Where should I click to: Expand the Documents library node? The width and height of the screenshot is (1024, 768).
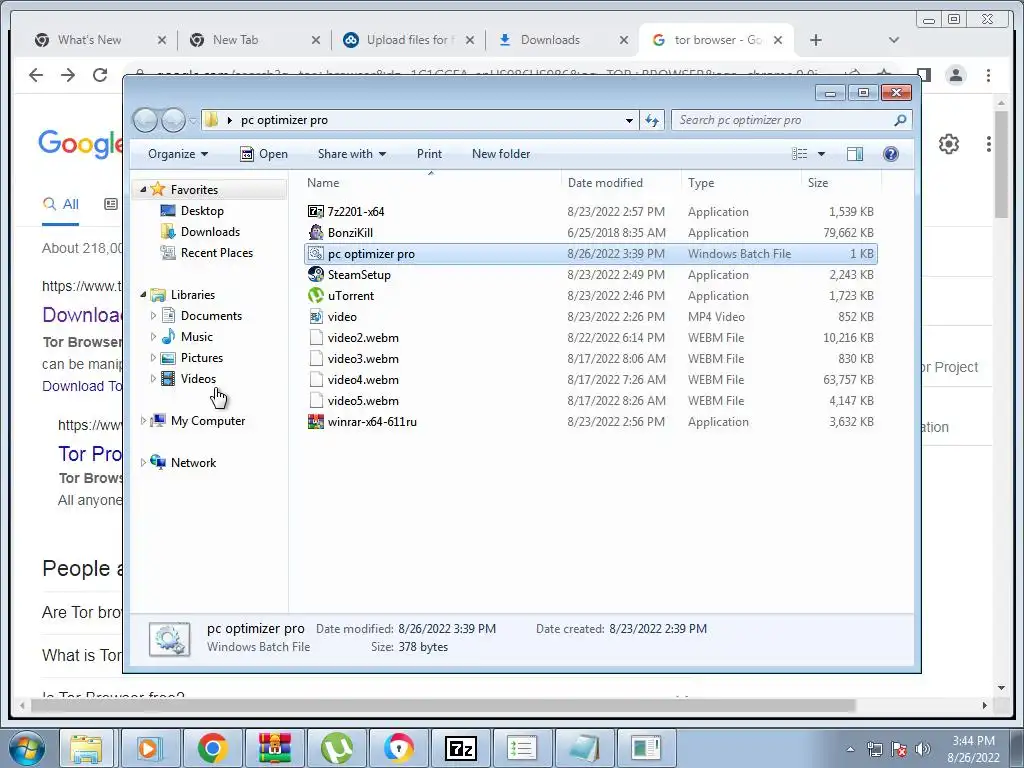pos(153,315)
